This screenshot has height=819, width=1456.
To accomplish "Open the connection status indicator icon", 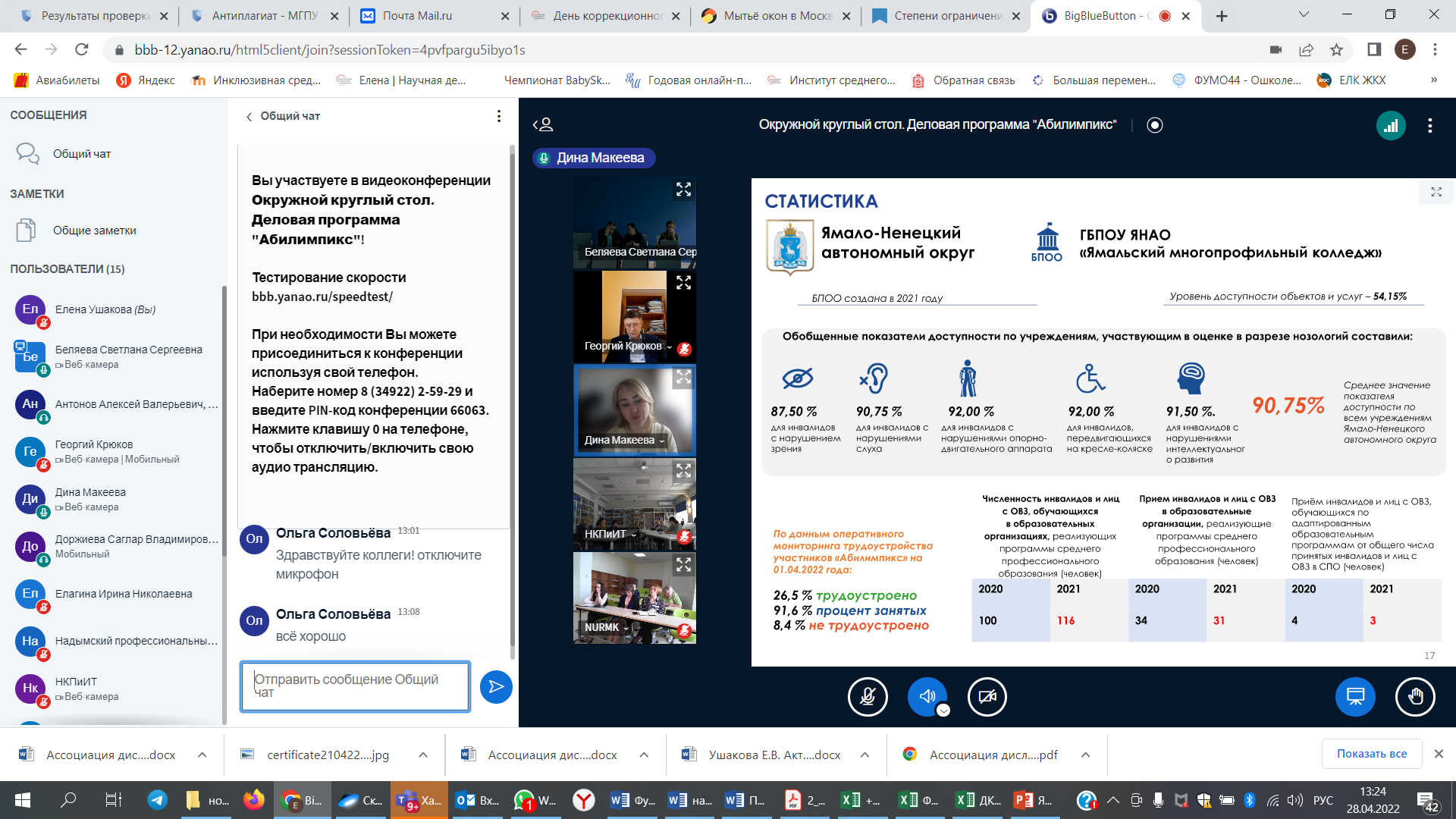I will (1391, 126).
